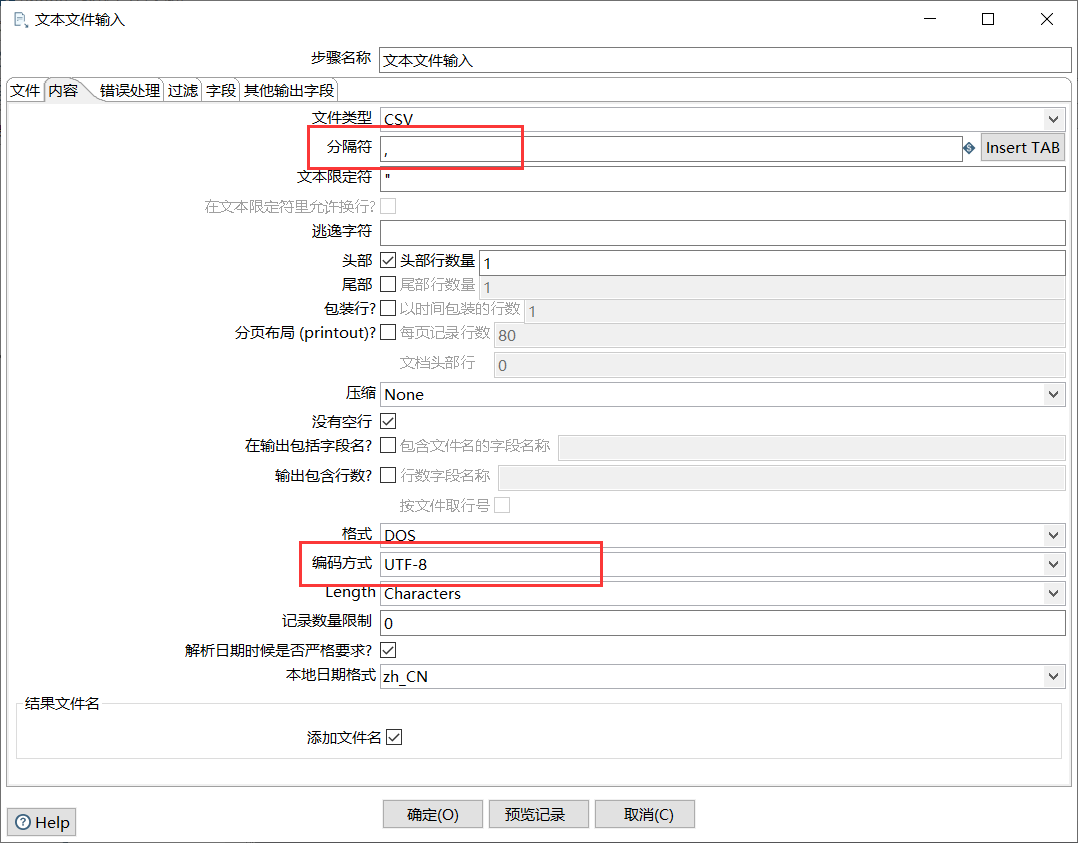Viewport: 1078px width, 843px height.
Task: Click the window title bar document icon
Action: point(21,20)
